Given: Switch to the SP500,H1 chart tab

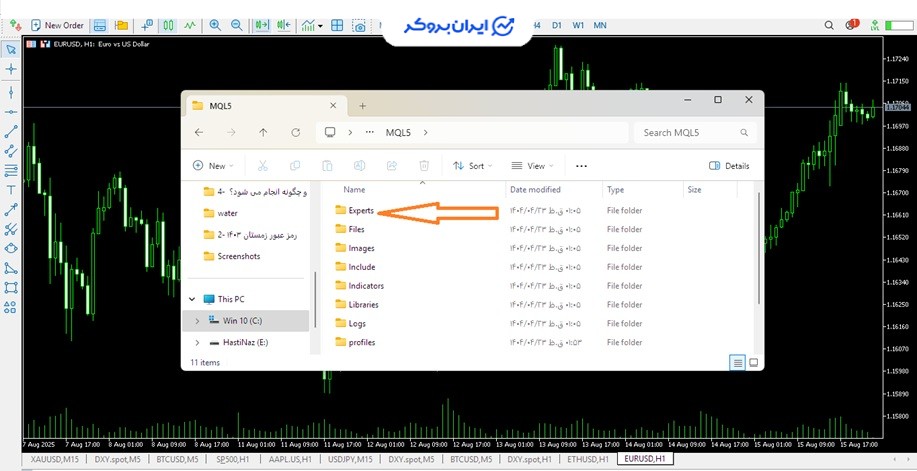Looking at the screenshot, I should point(233,459).
